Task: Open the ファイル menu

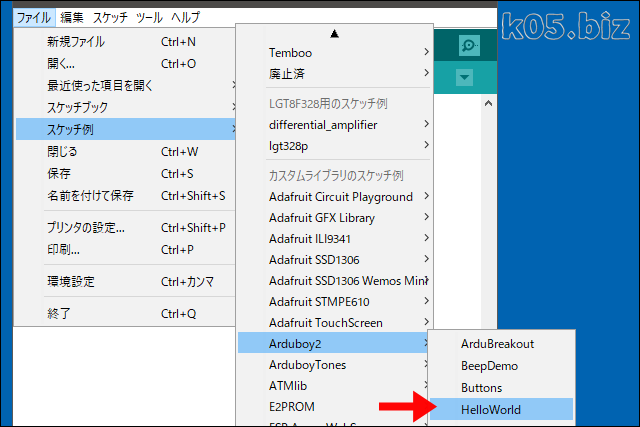Action: click(33, 18)
